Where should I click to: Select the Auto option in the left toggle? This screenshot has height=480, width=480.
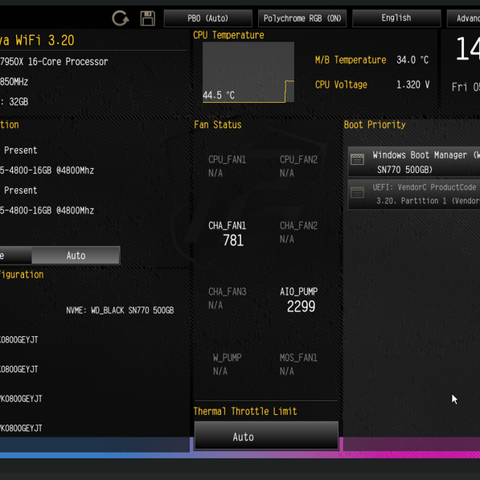(76, 256)
